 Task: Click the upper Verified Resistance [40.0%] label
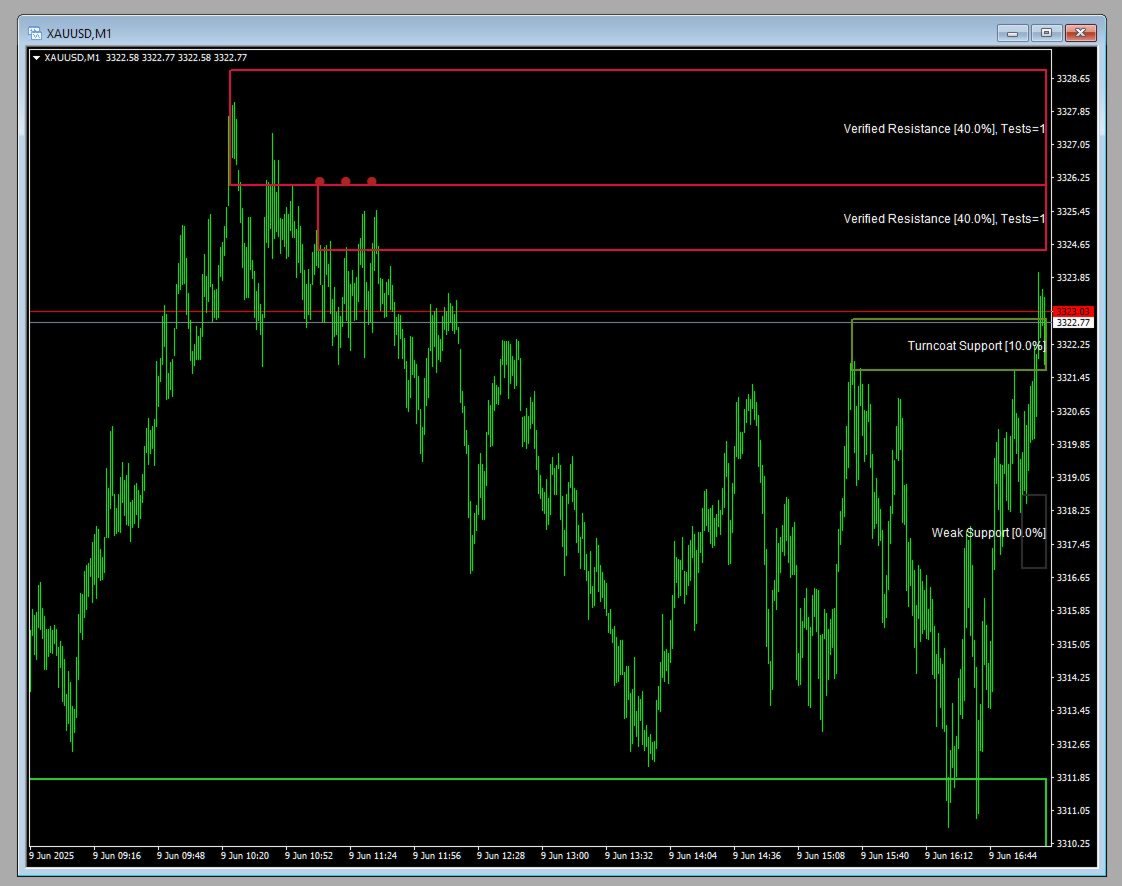pyautogui.click(x=943, y=128)
